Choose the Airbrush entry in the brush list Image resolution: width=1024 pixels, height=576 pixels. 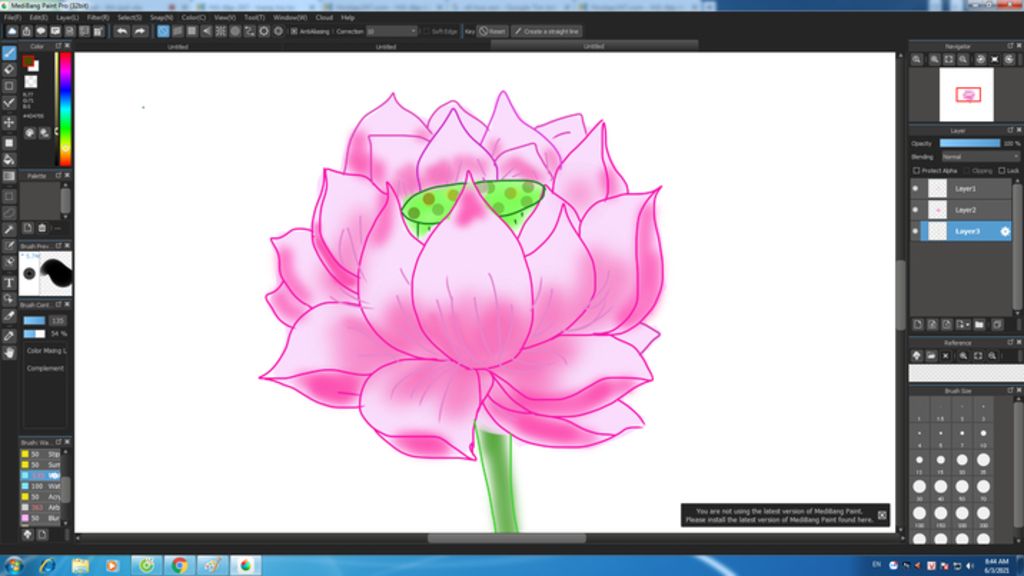(42, 507)
